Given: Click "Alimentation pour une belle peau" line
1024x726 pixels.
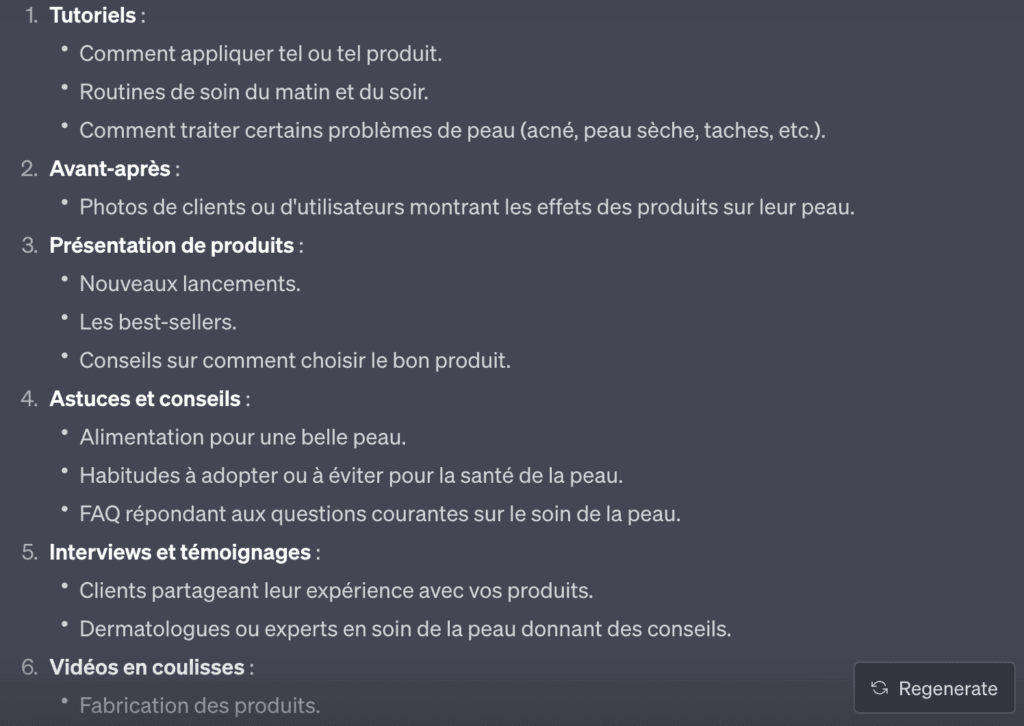Looking at the screenshot, I should pos(243,437).
